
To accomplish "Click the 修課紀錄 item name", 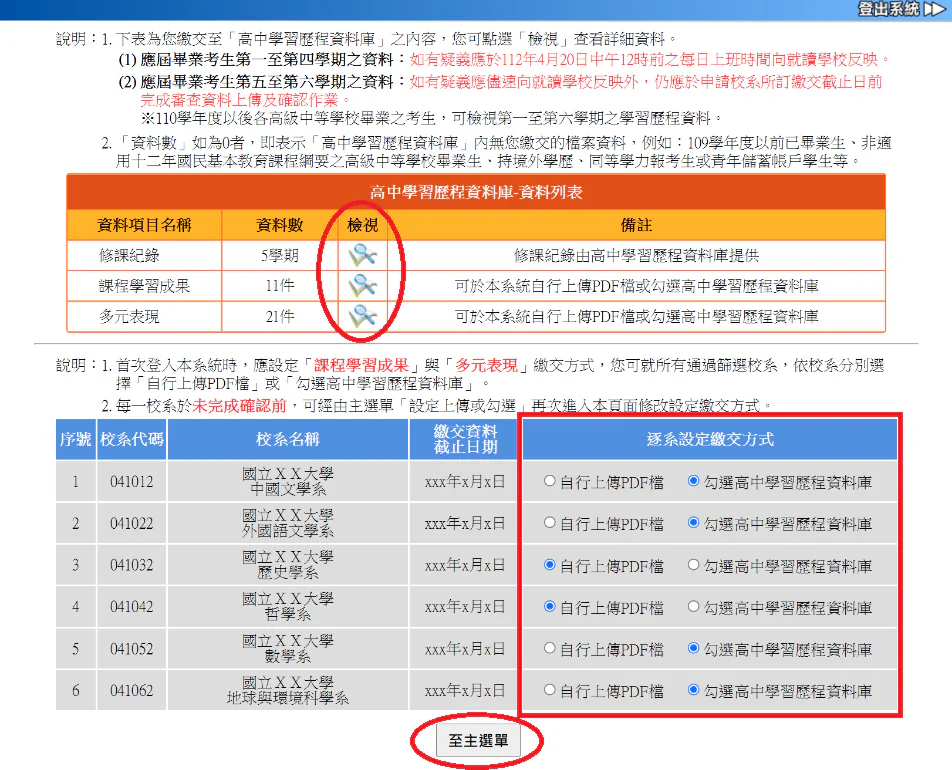I will pyautogui.click(x=129, y=255).
